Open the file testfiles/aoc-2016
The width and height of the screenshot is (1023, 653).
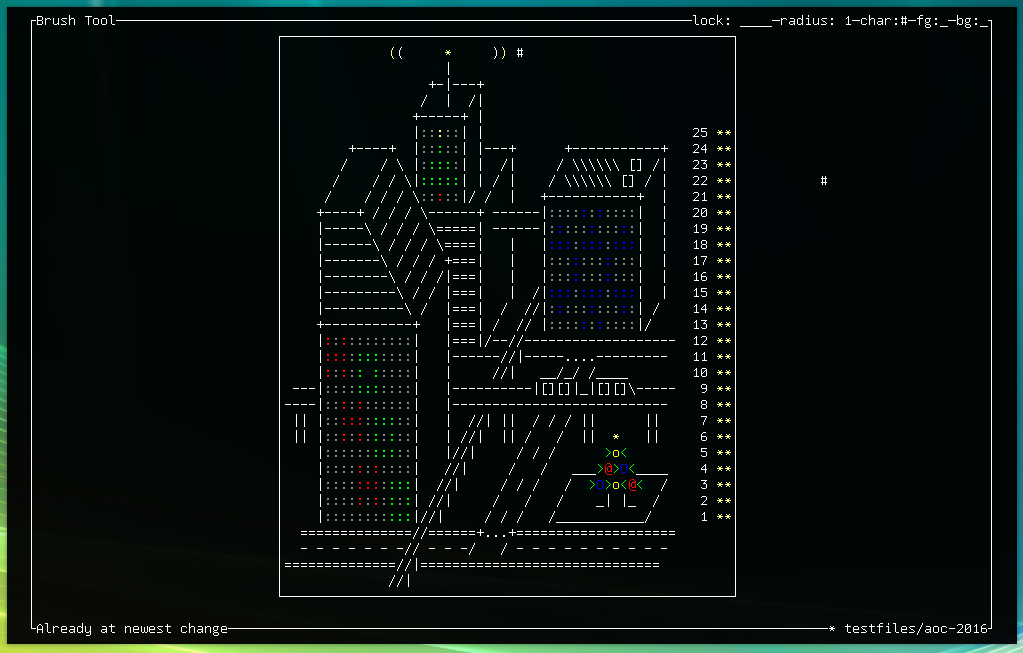click(x=914, y=628)
